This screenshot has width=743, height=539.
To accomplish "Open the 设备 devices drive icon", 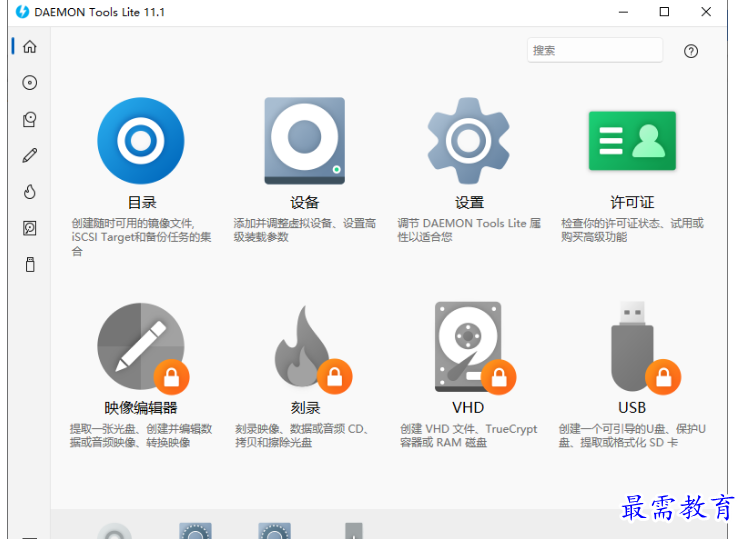I will 305,141.
